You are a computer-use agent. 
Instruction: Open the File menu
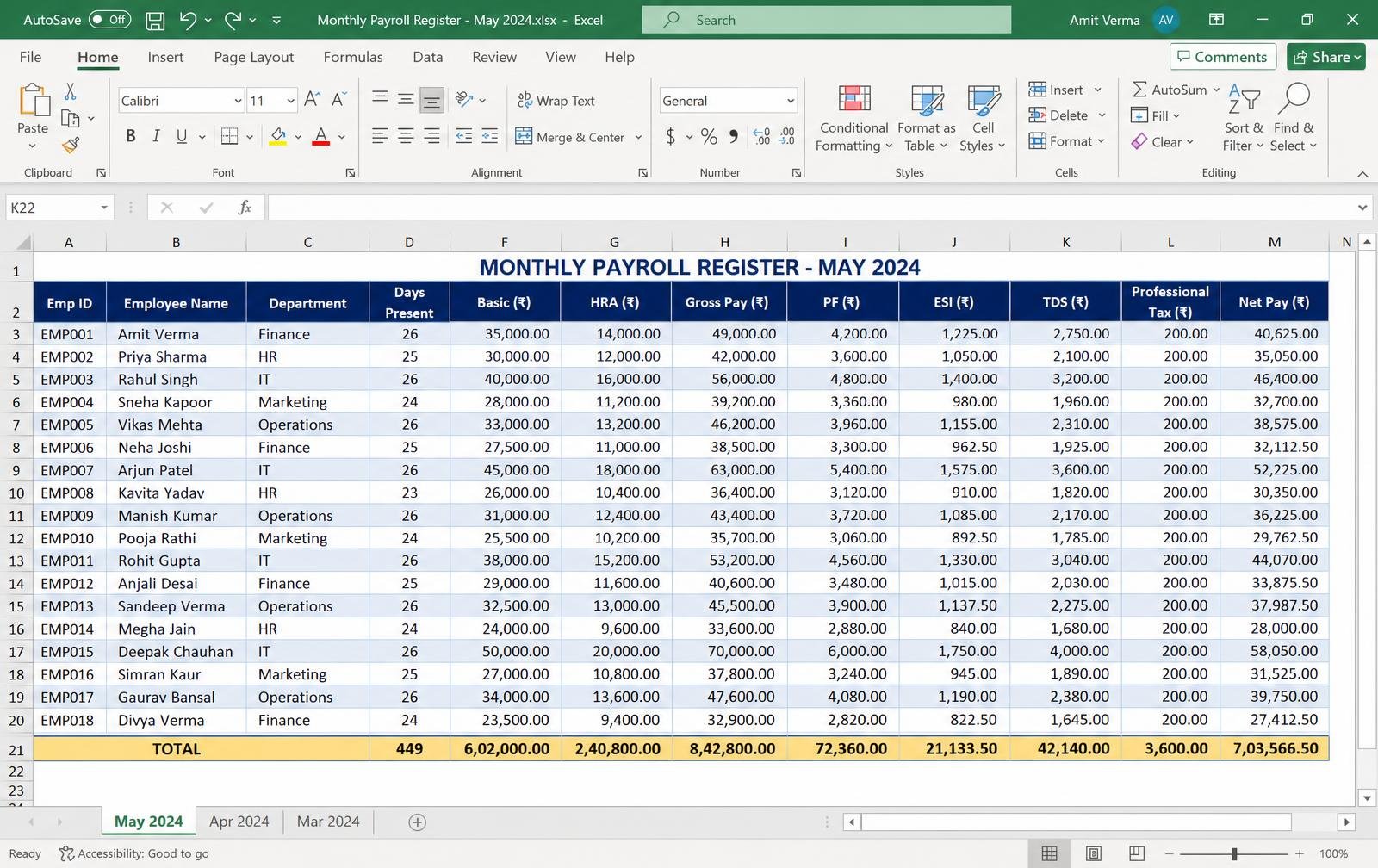(x=30, y=57)
